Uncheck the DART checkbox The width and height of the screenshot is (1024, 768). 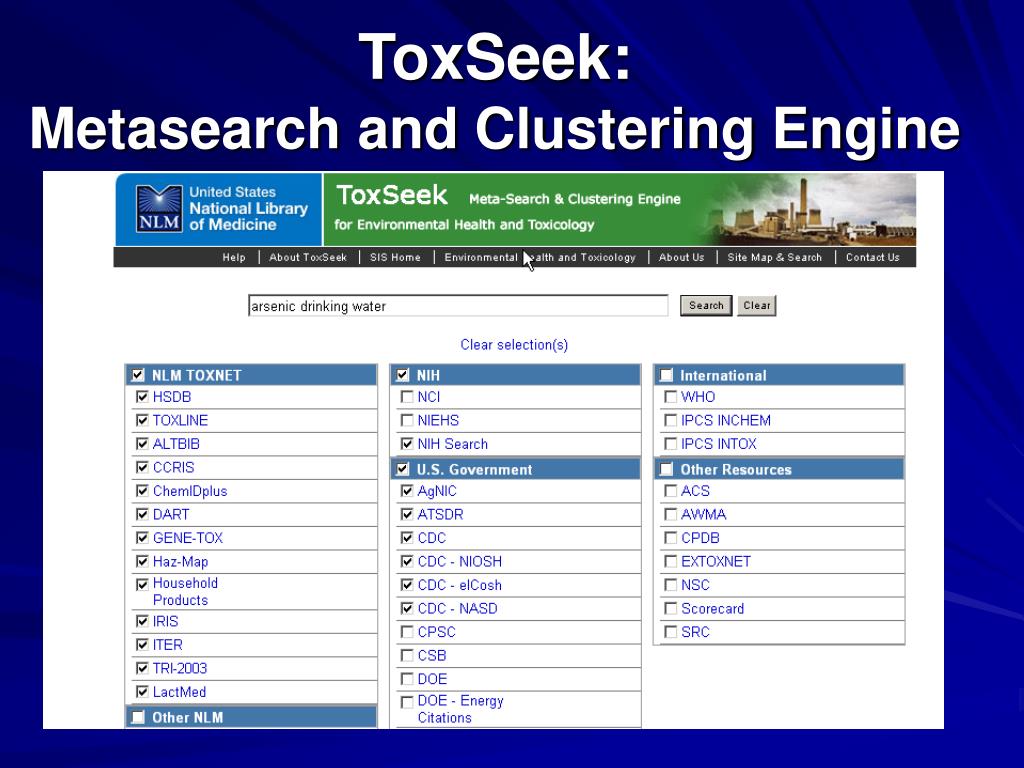click(x=142, y=514)
